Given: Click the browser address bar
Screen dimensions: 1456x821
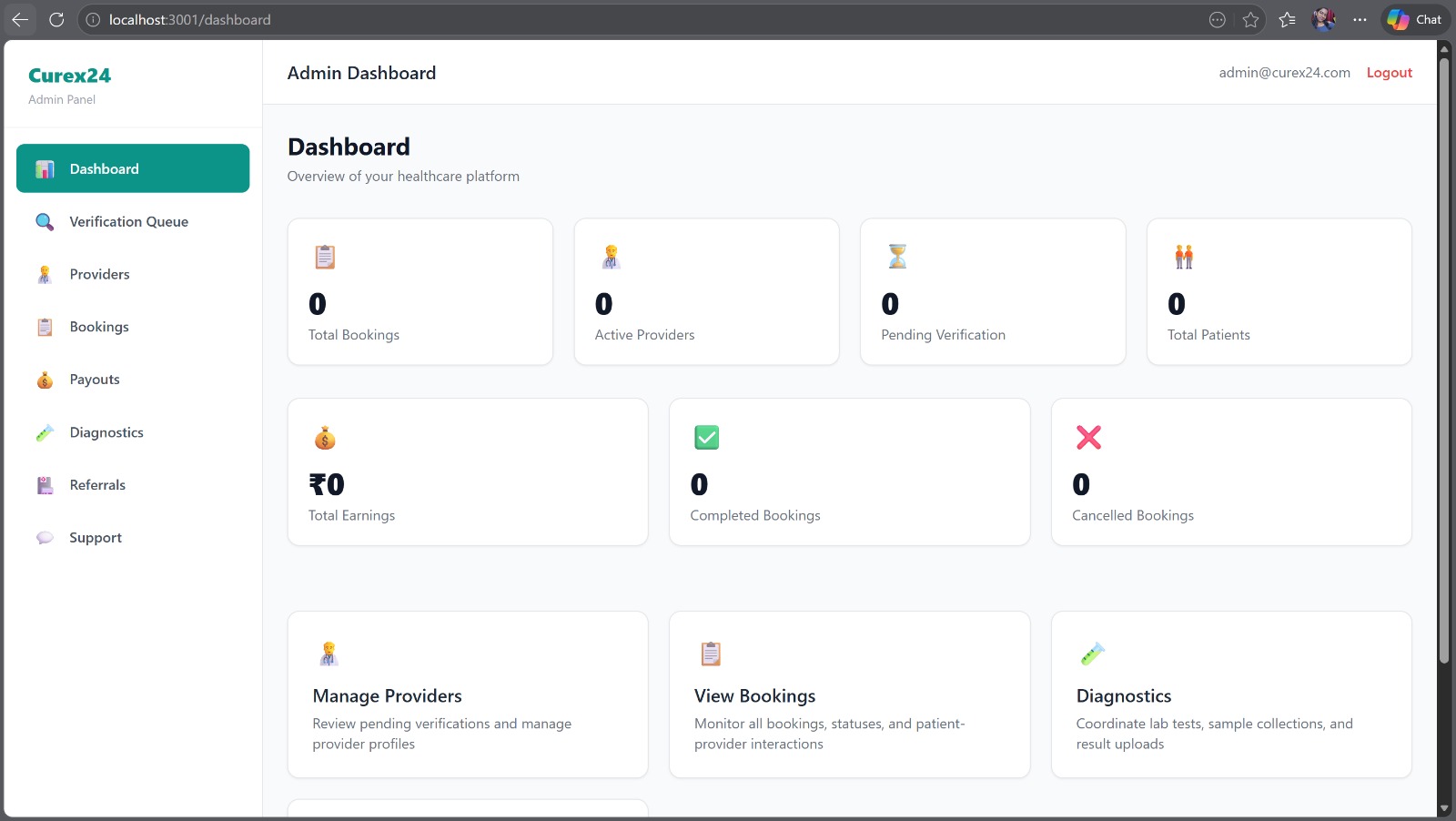Looking at the screenshot, I should [637, 20].
